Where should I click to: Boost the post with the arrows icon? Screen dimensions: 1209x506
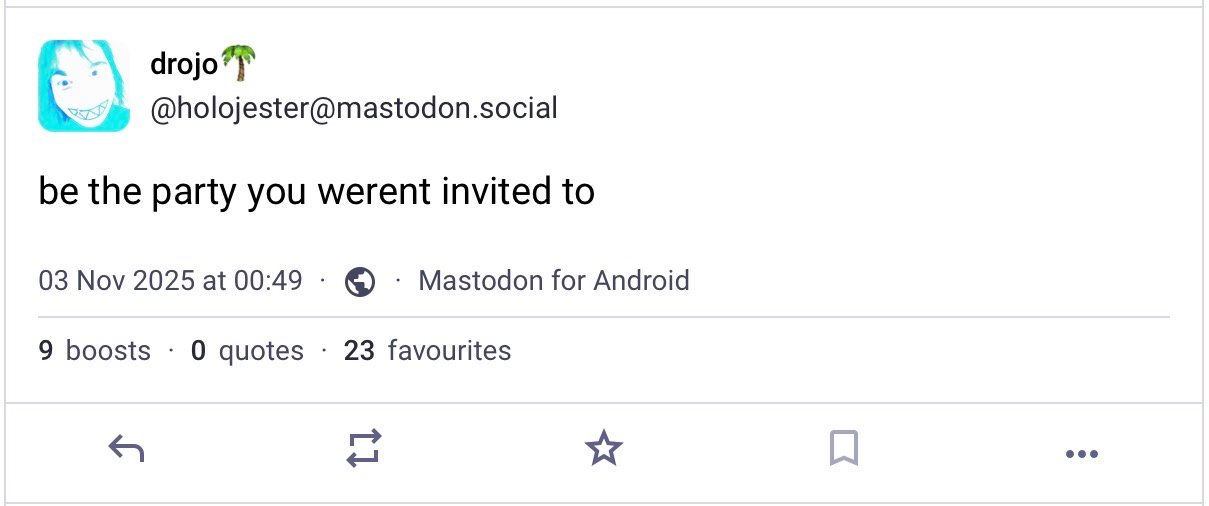point(364,449)
